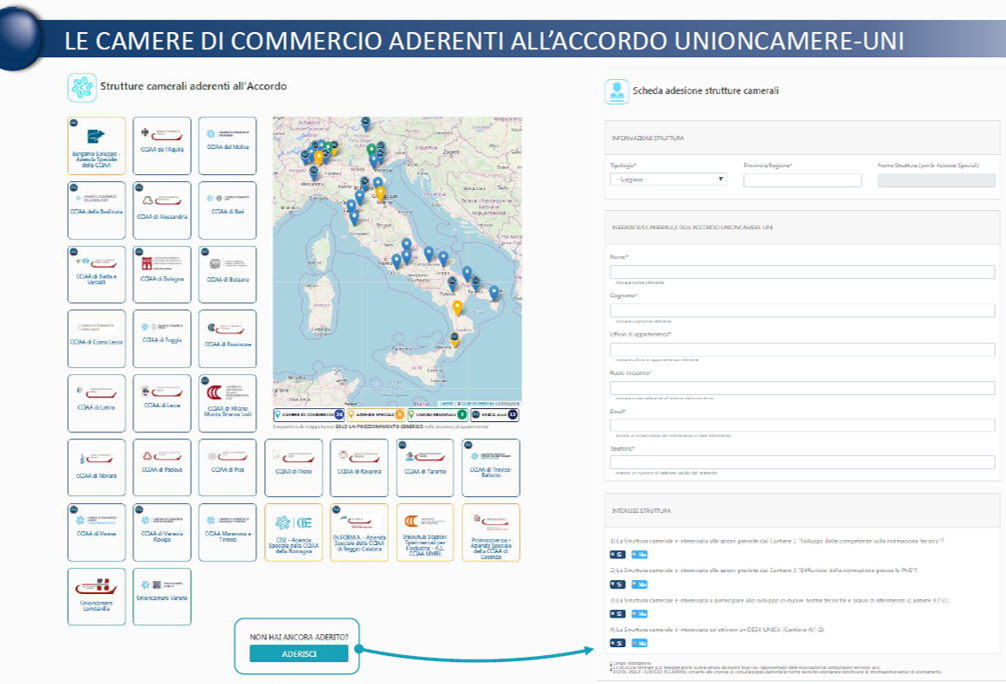Choose Sì for question 1 on Cantiere 1
Viewport: 1006px width, 684px height.
[617, 554]
